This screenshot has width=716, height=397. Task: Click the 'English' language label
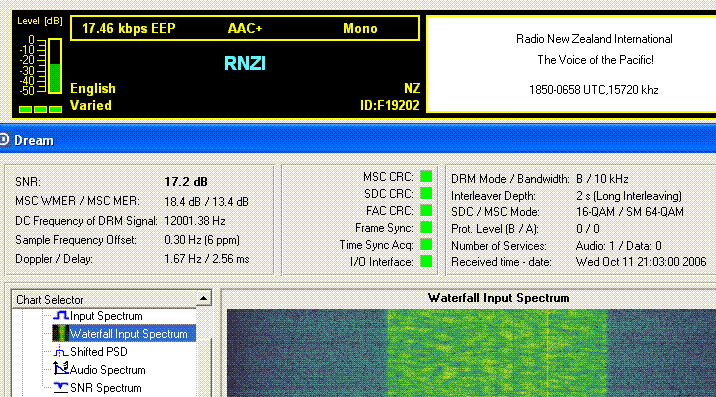pyautogui.click(x=93, y=89)
